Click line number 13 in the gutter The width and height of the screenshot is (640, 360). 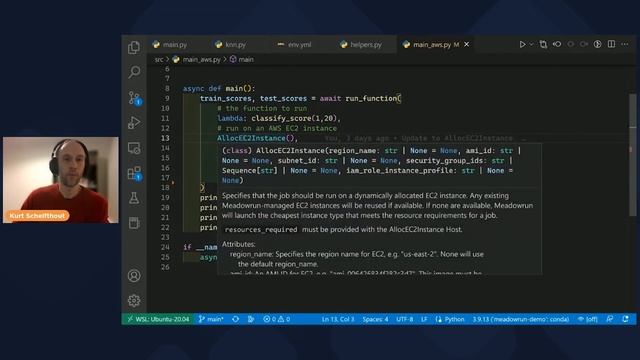point(165,138)
